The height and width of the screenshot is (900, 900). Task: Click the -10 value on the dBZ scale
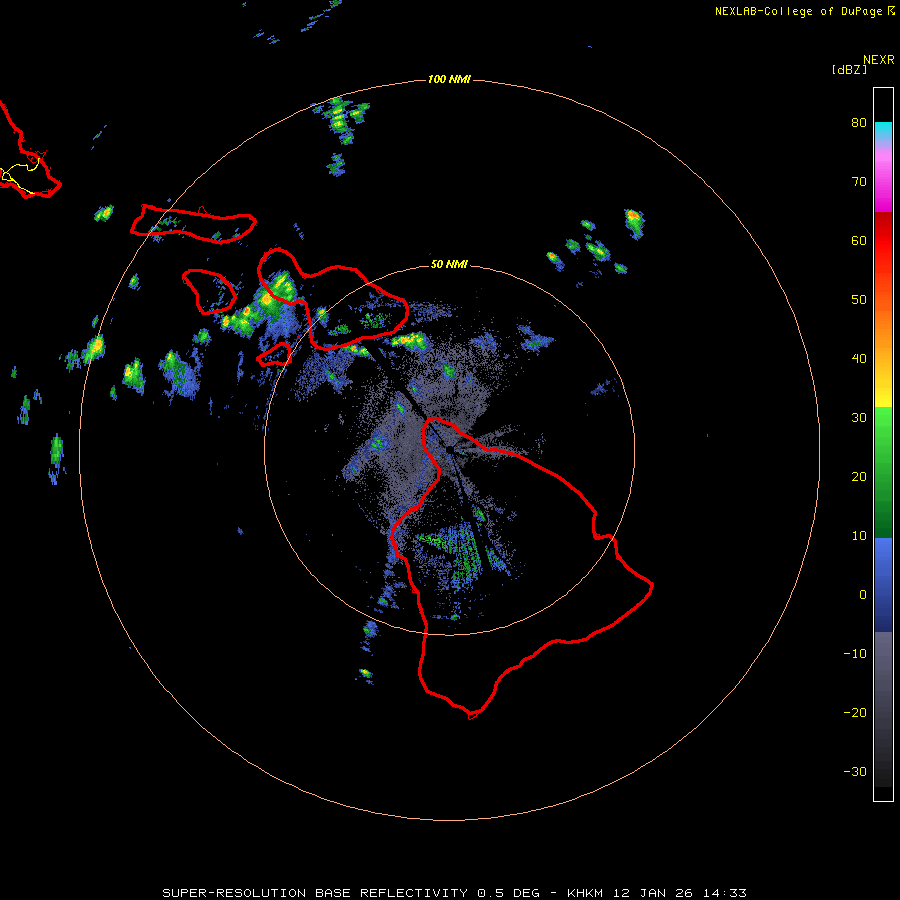pyautogui.click(x=855, y=654)
